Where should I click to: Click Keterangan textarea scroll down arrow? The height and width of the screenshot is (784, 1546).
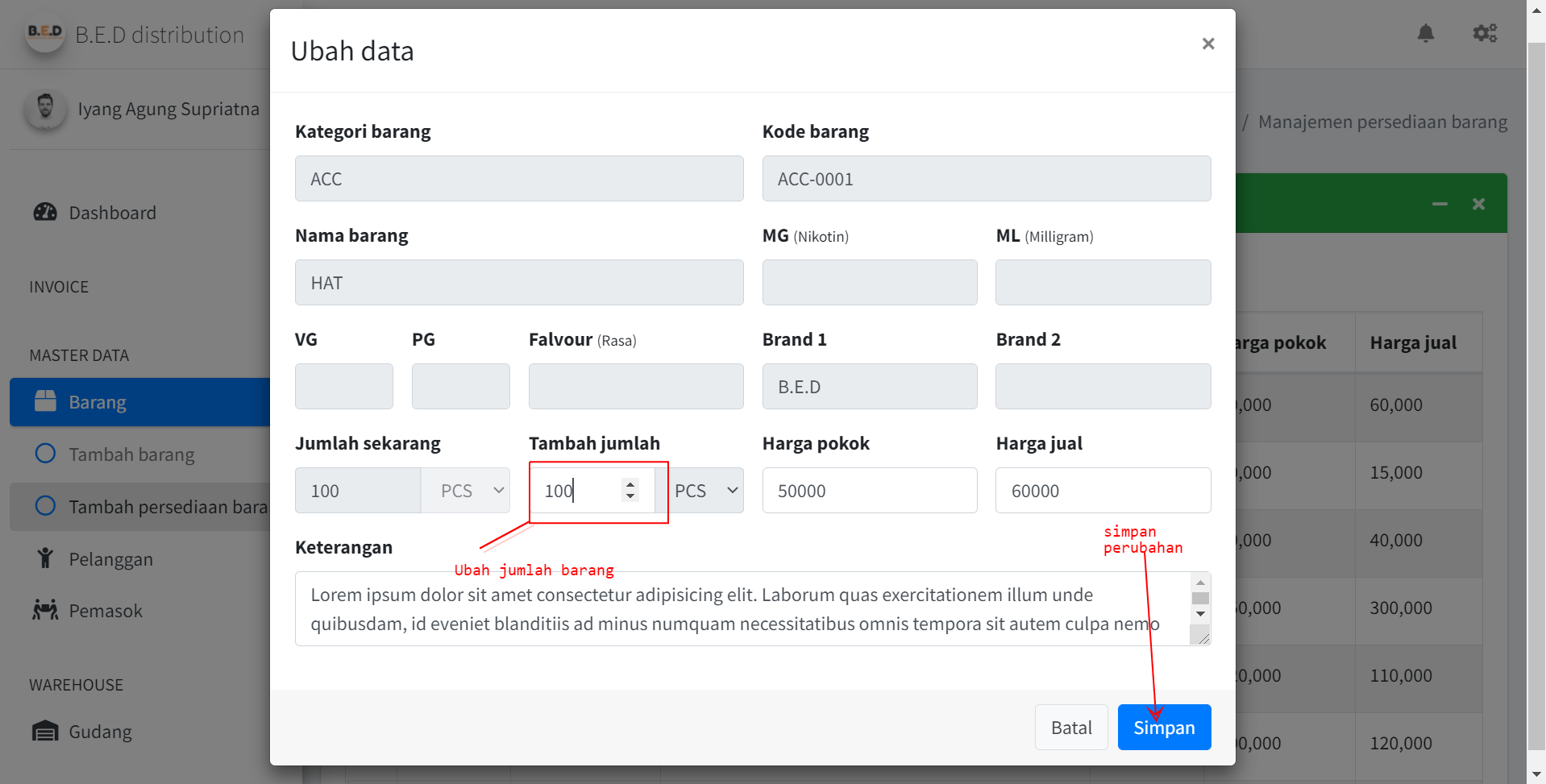pos(1200,614)
